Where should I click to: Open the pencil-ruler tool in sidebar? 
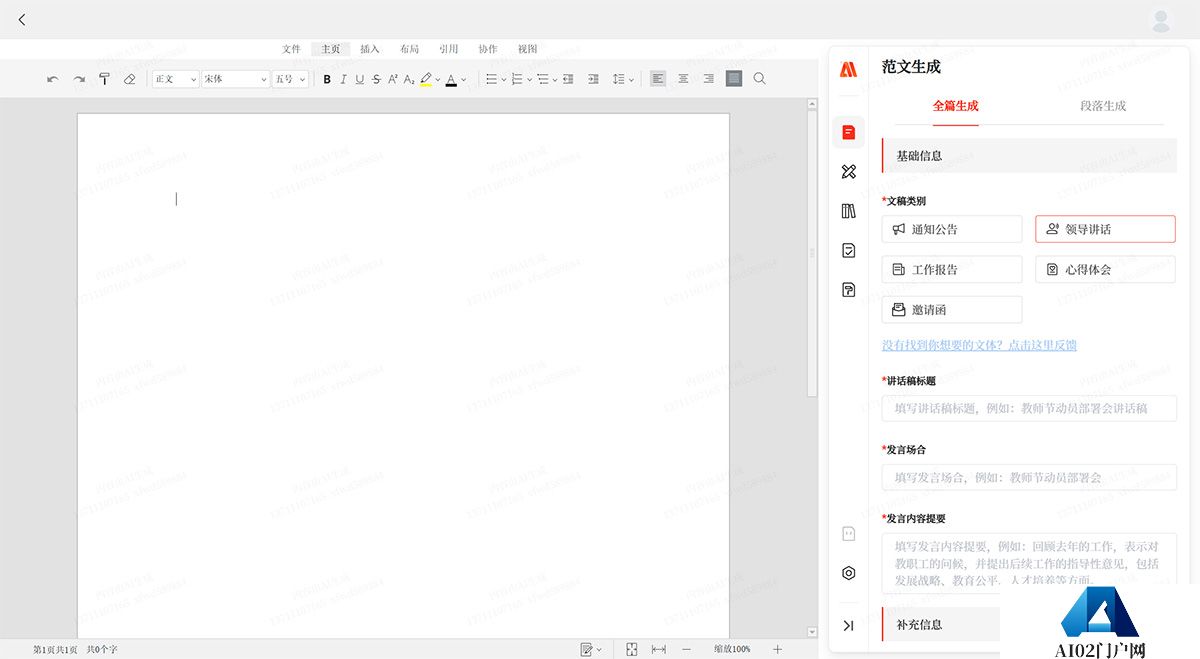[x=848, y=172]
